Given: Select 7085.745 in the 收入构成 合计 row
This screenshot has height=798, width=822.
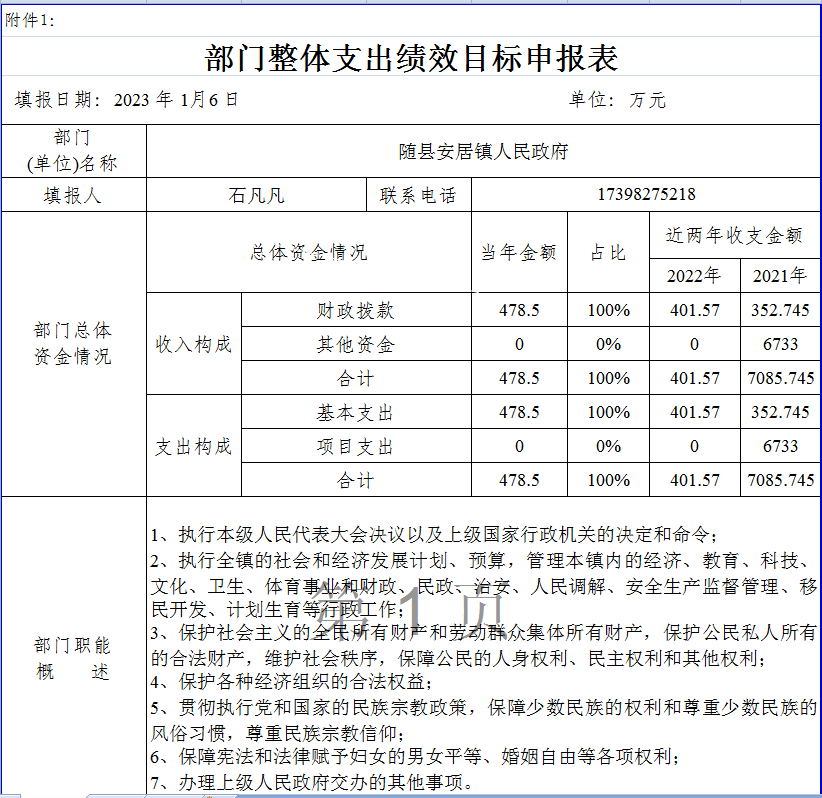Looking at the screenshot, I should [780, 378].
